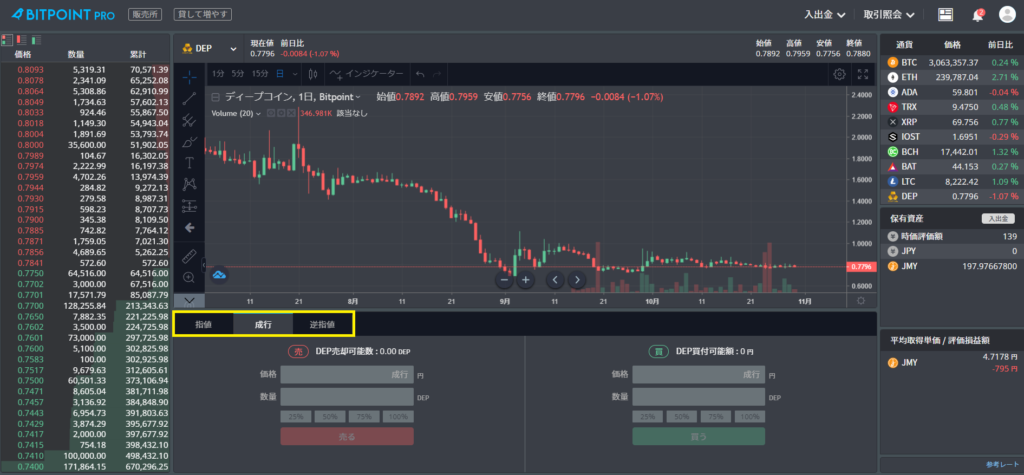
Task: Show combined buy and sell order book view
Action: 7,40
